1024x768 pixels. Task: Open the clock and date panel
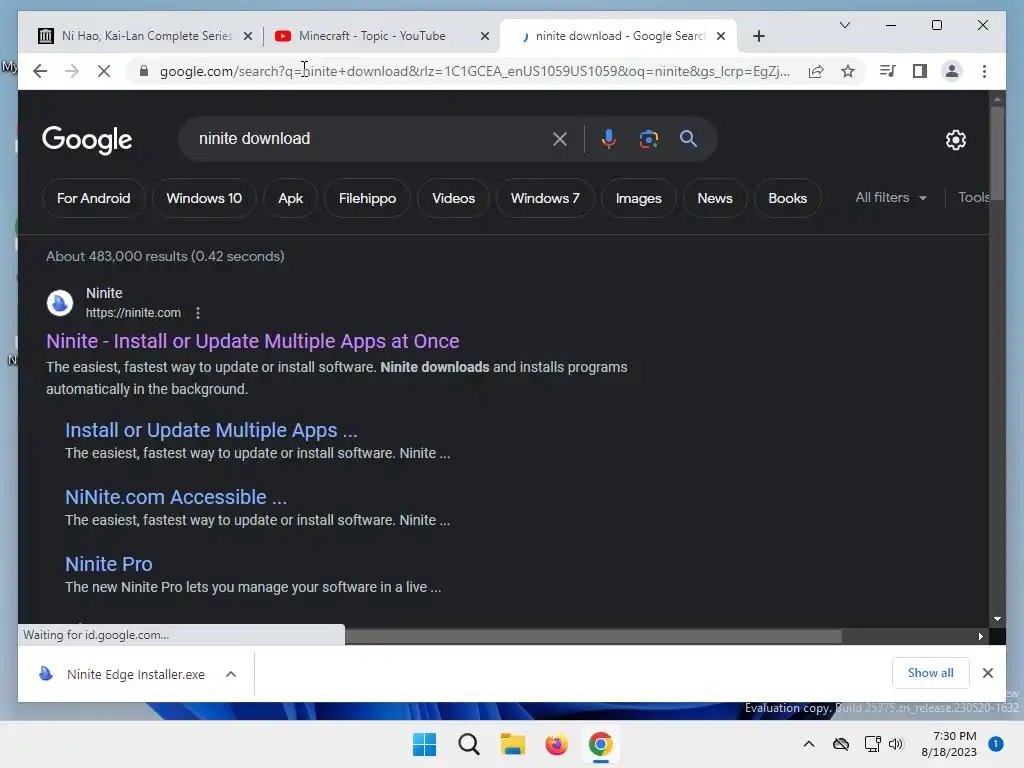(x=949, y=744)
